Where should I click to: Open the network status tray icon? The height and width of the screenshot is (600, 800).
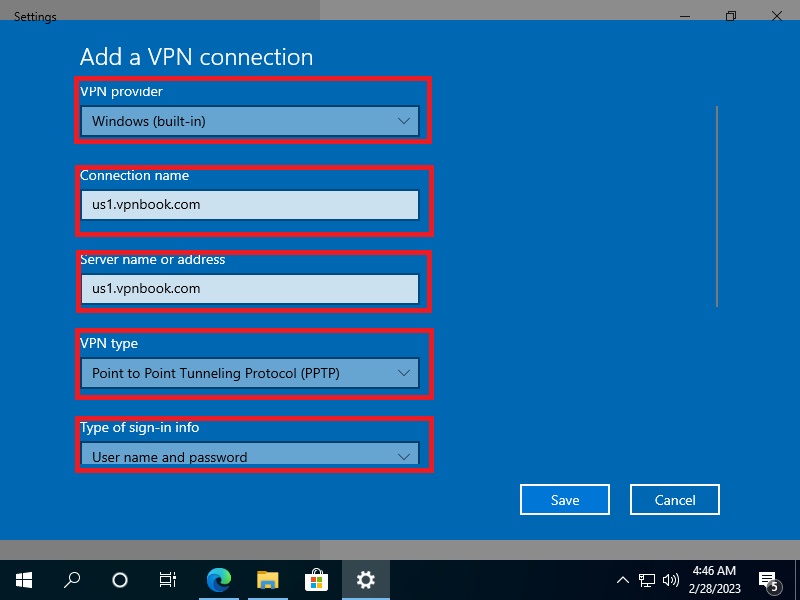647,580
